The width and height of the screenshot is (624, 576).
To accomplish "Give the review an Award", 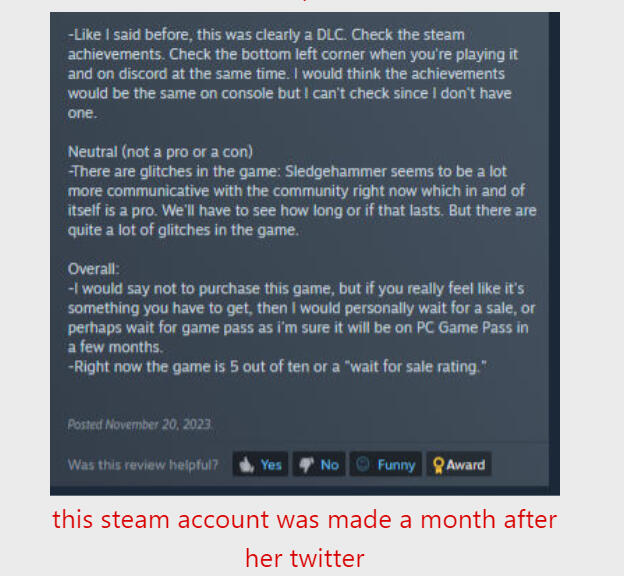I will point(459,464).
